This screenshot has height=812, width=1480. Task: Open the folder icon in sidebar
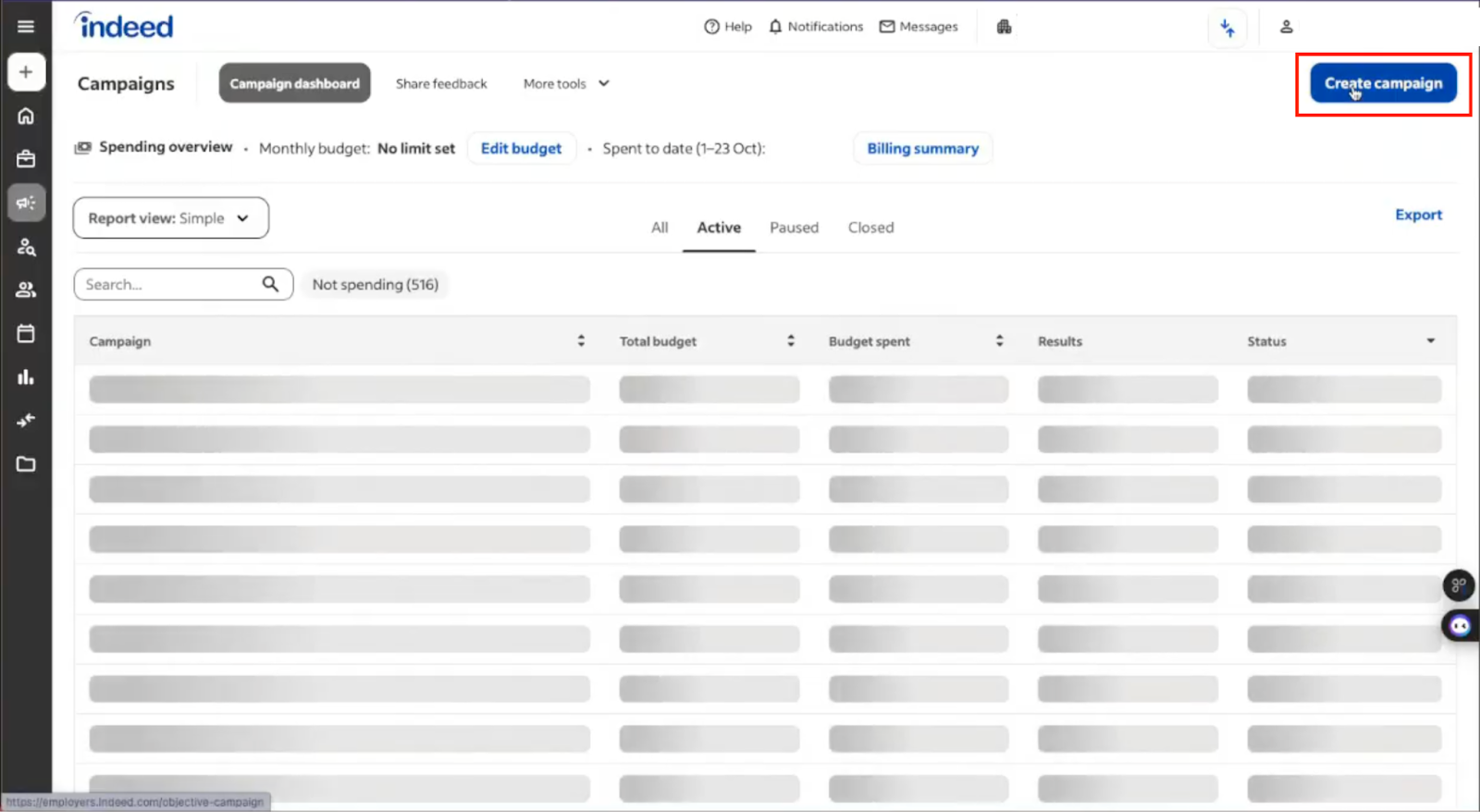(26, 464)
